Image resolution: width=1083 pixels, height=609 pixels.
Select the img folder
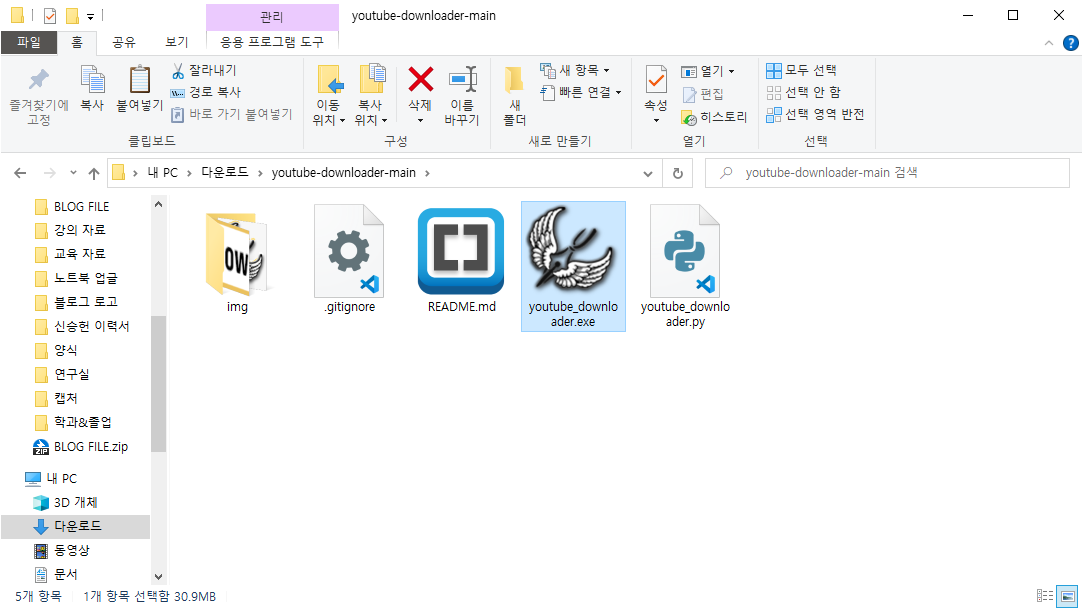(x=237, y=262)
